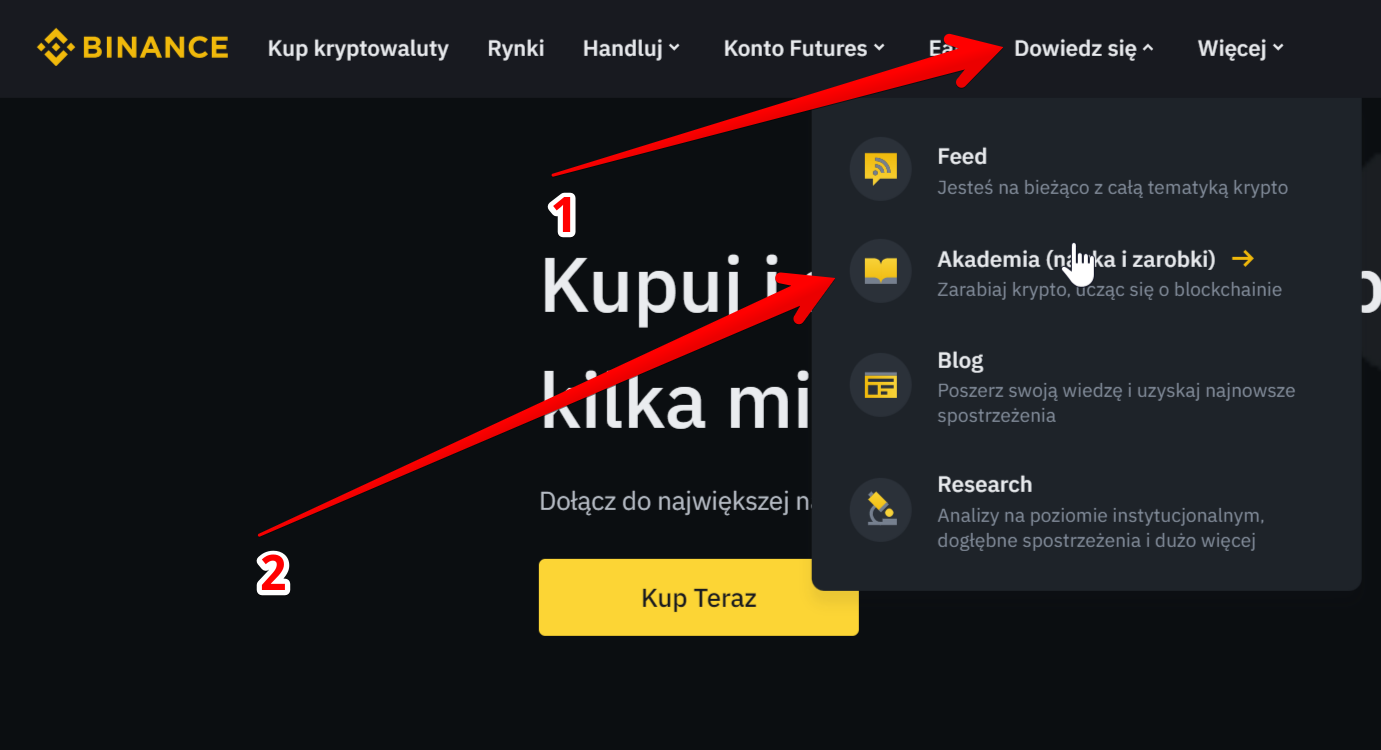Open the Kup kryptowaluty nav item

pos(358,48)
